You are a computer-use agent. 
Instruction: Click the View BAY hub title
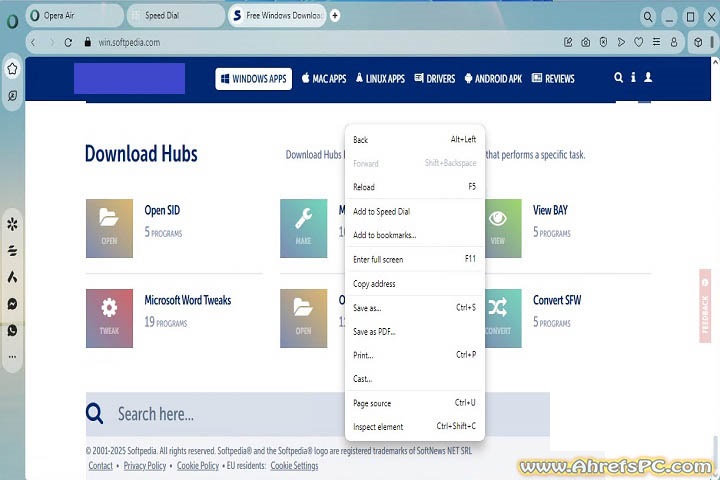[x=550, y=210]
